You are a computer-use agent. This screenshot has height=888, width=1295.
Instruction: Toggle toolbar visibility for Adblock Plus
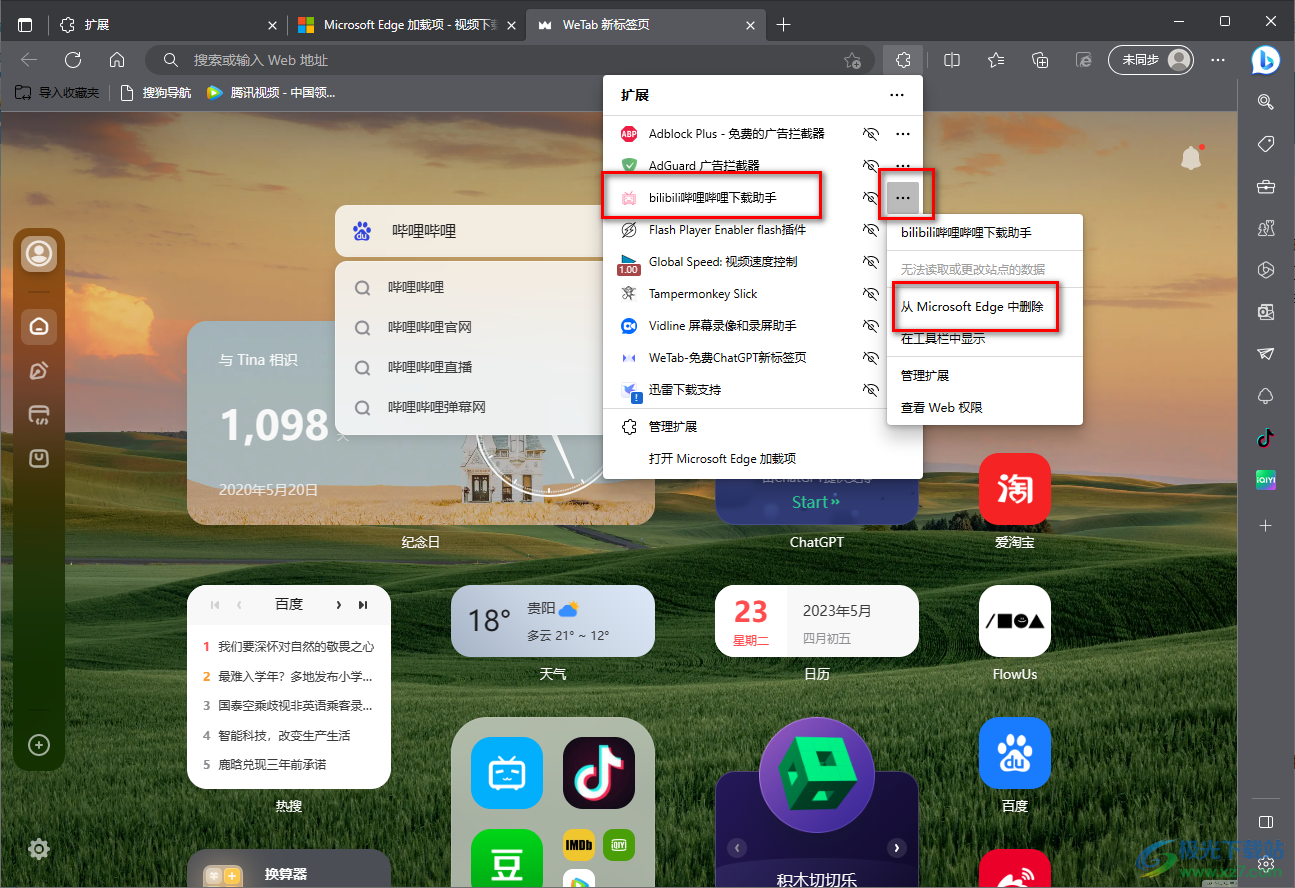tap(871, 133)
